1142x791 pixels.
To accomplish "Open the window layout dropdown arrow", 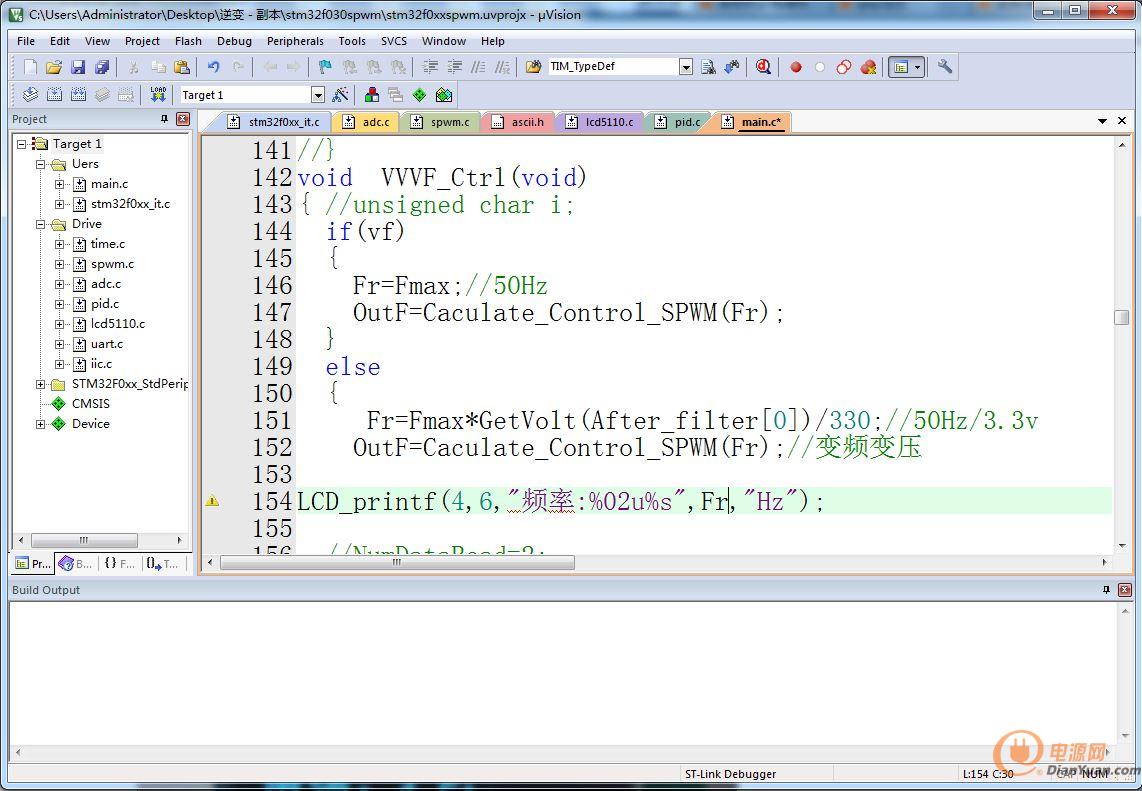I will coord(918,67).
